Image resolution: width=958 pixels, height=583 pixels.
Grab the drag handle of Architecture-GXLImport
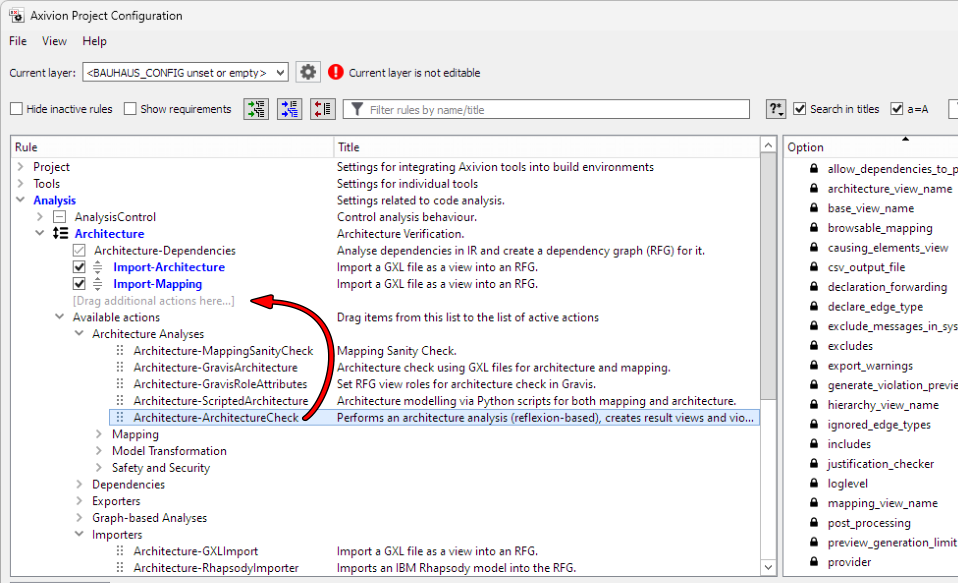coord(120,551)
